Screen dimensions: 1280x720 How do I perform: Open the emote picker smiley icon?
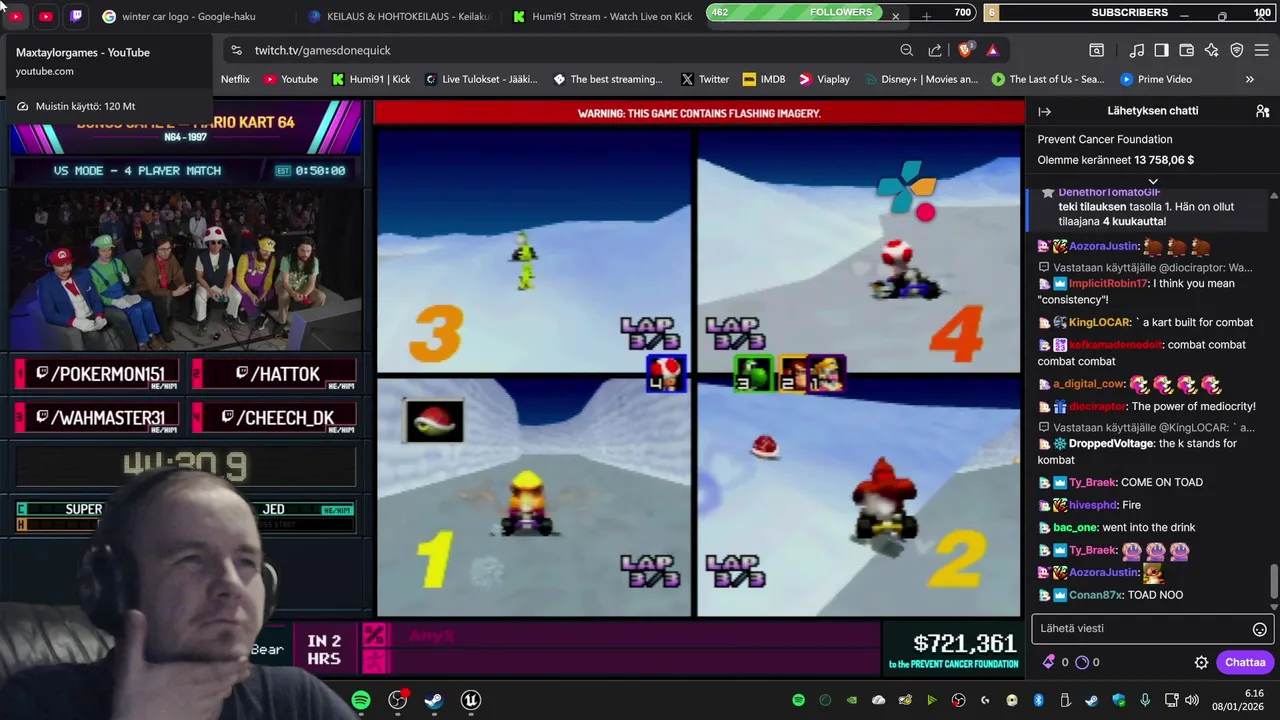point(1260,629)
